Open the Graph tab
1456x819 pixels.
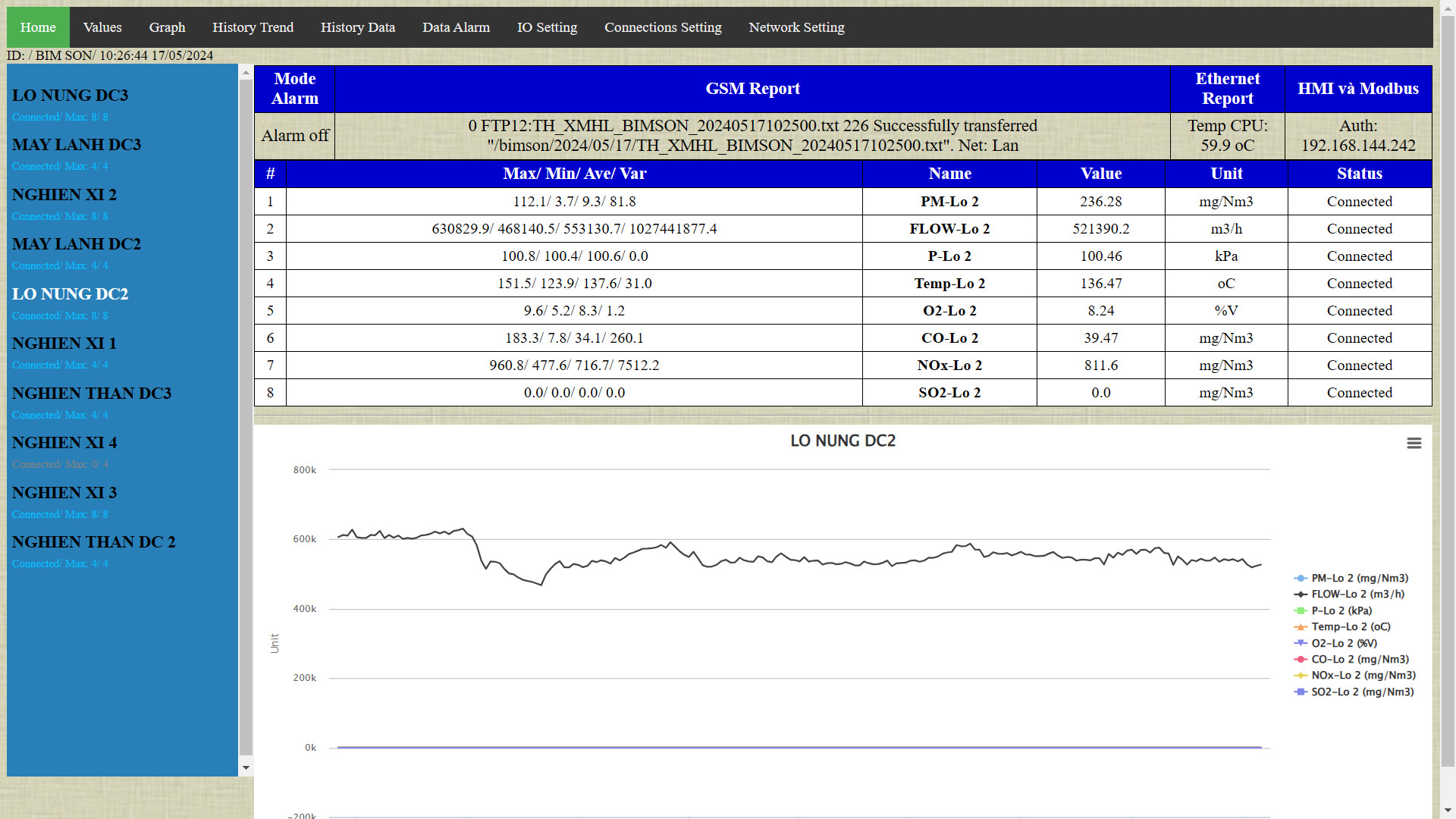(167, 27)
